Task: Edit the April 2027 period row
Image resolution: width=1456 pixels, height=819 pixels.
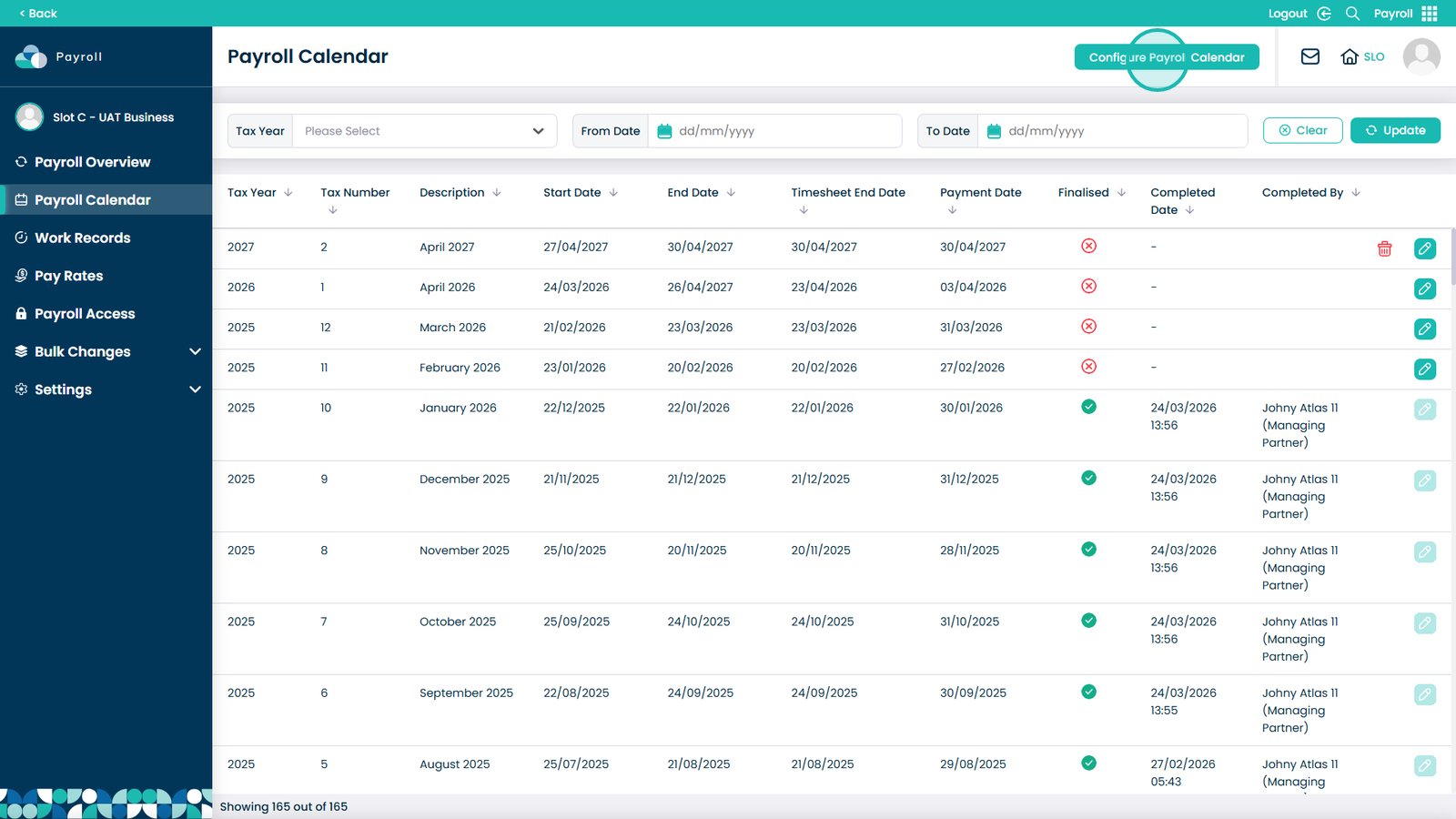Action: coord(1425,248)
